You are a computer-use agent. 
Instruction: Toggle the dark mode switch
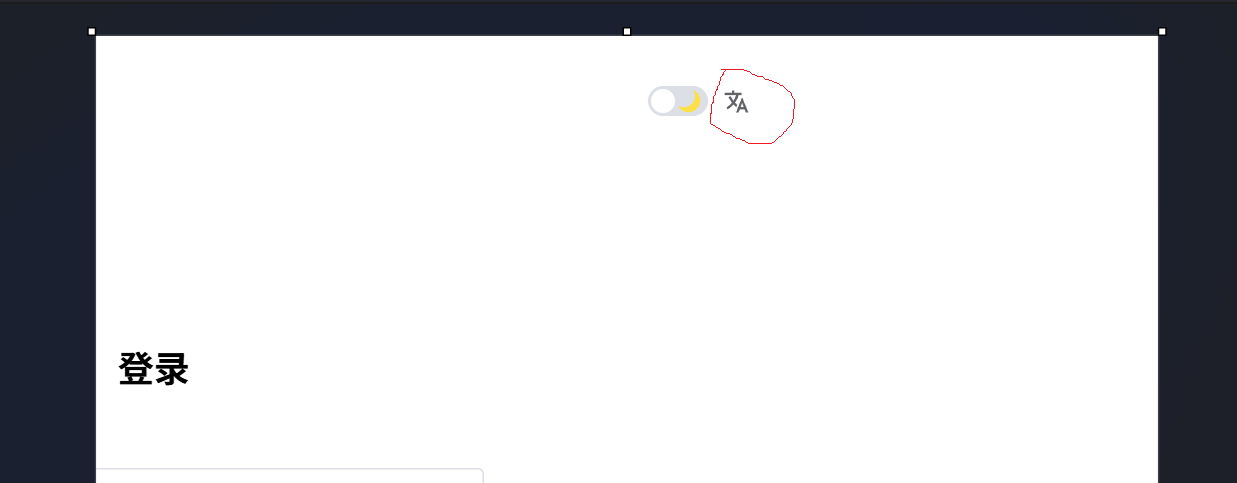pos(678,101)
